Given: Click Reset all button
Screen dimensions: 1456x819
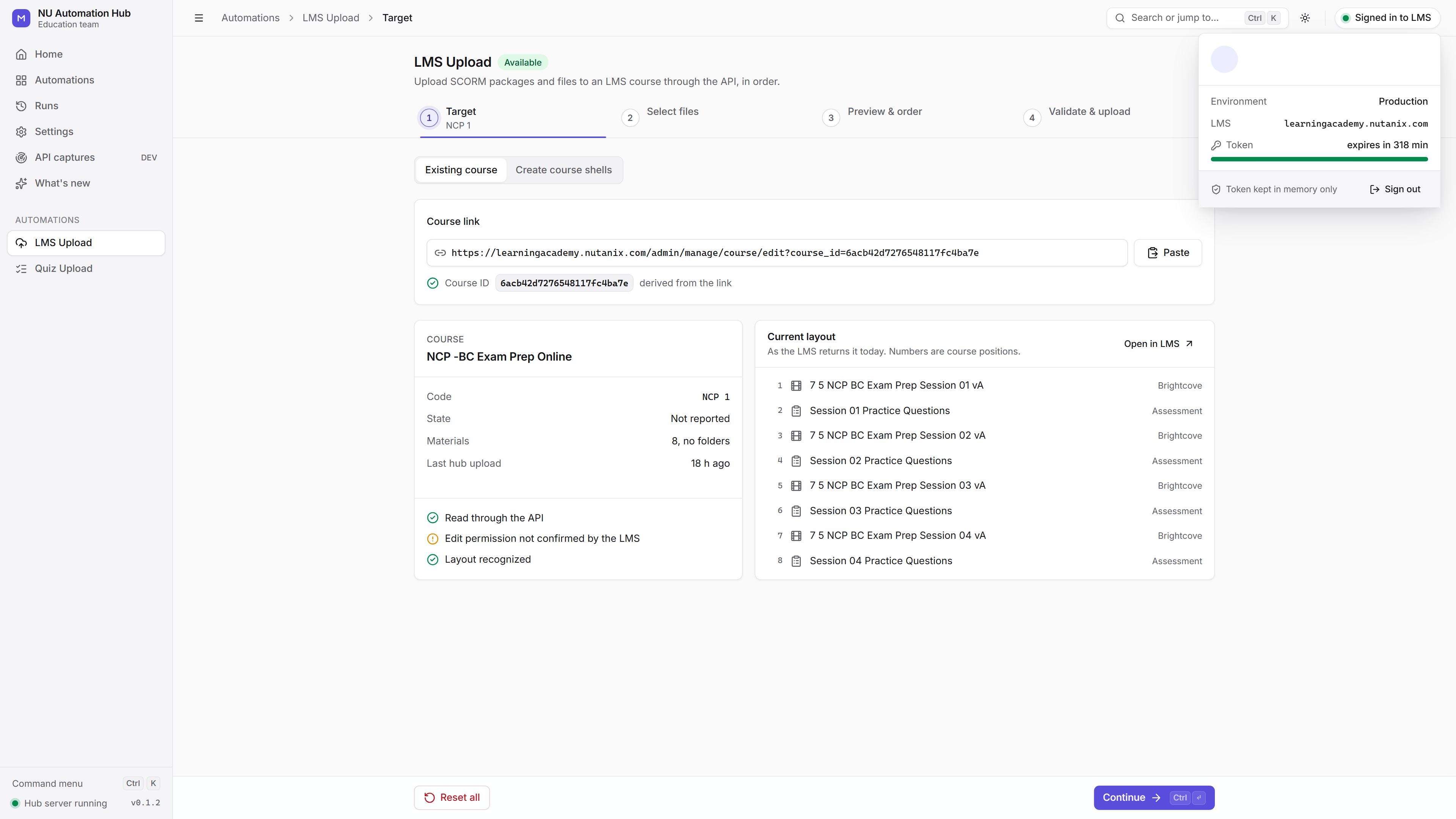Looking at the screenshot, I should click(452, 797).
